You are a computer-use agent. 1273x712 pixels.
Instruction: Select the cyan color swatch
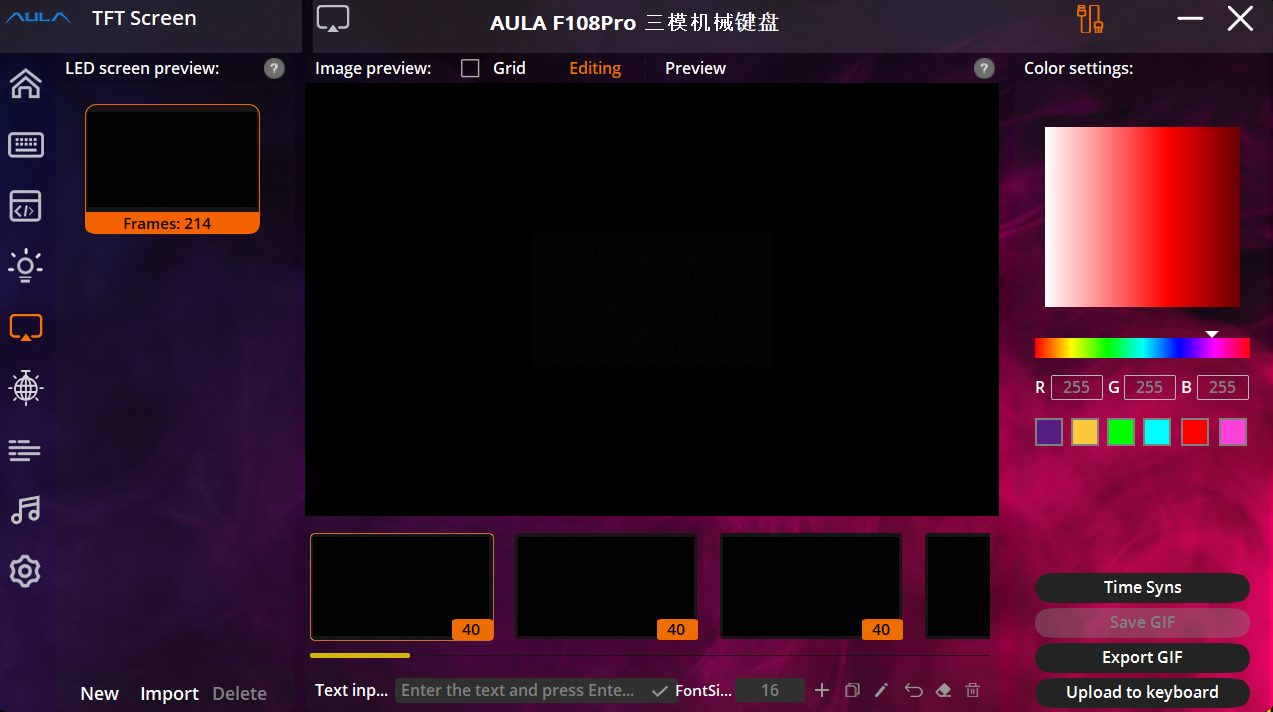click(x=1158, y=432)
